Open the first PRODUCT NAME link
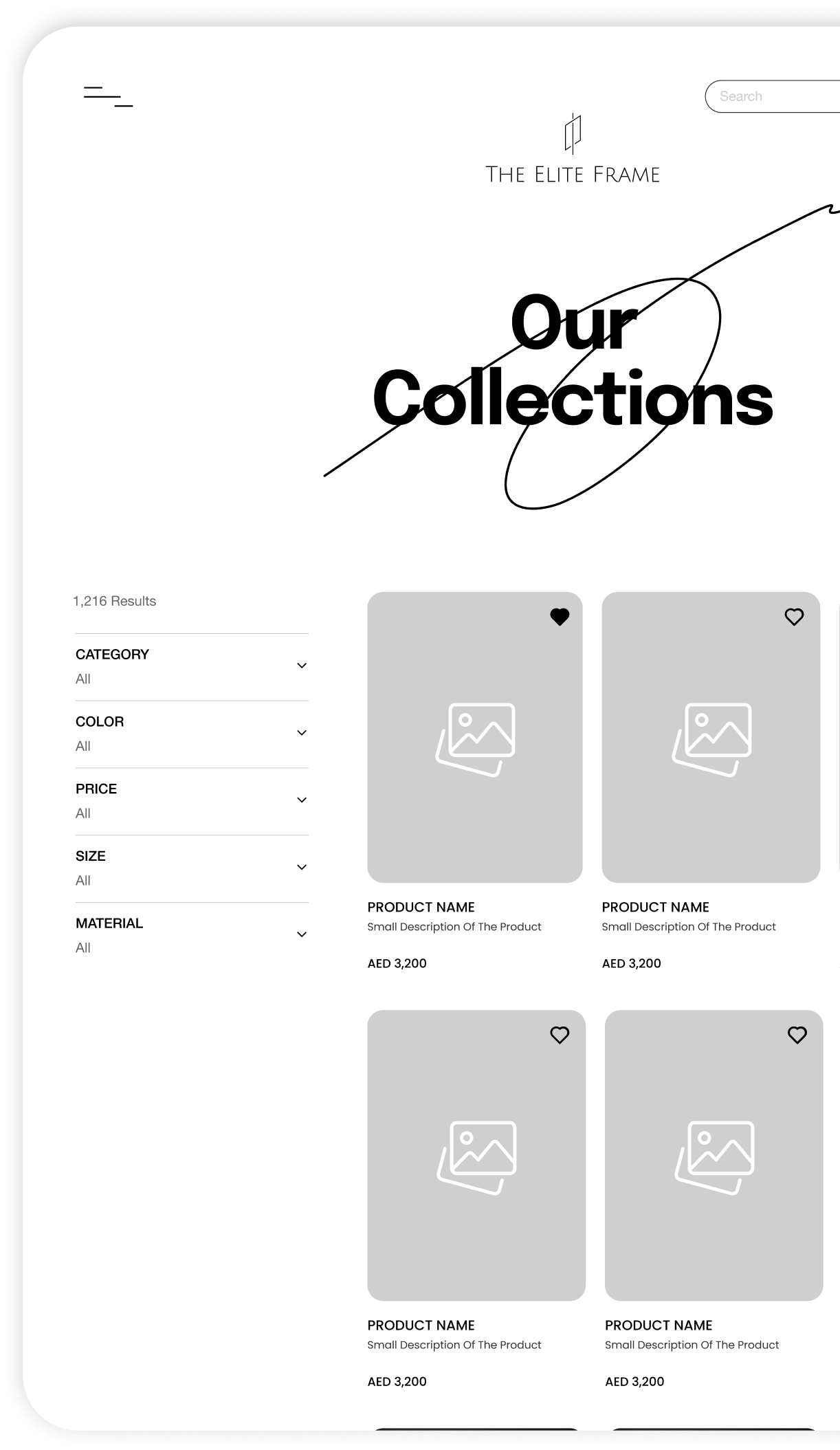 [x=421, y=907]
